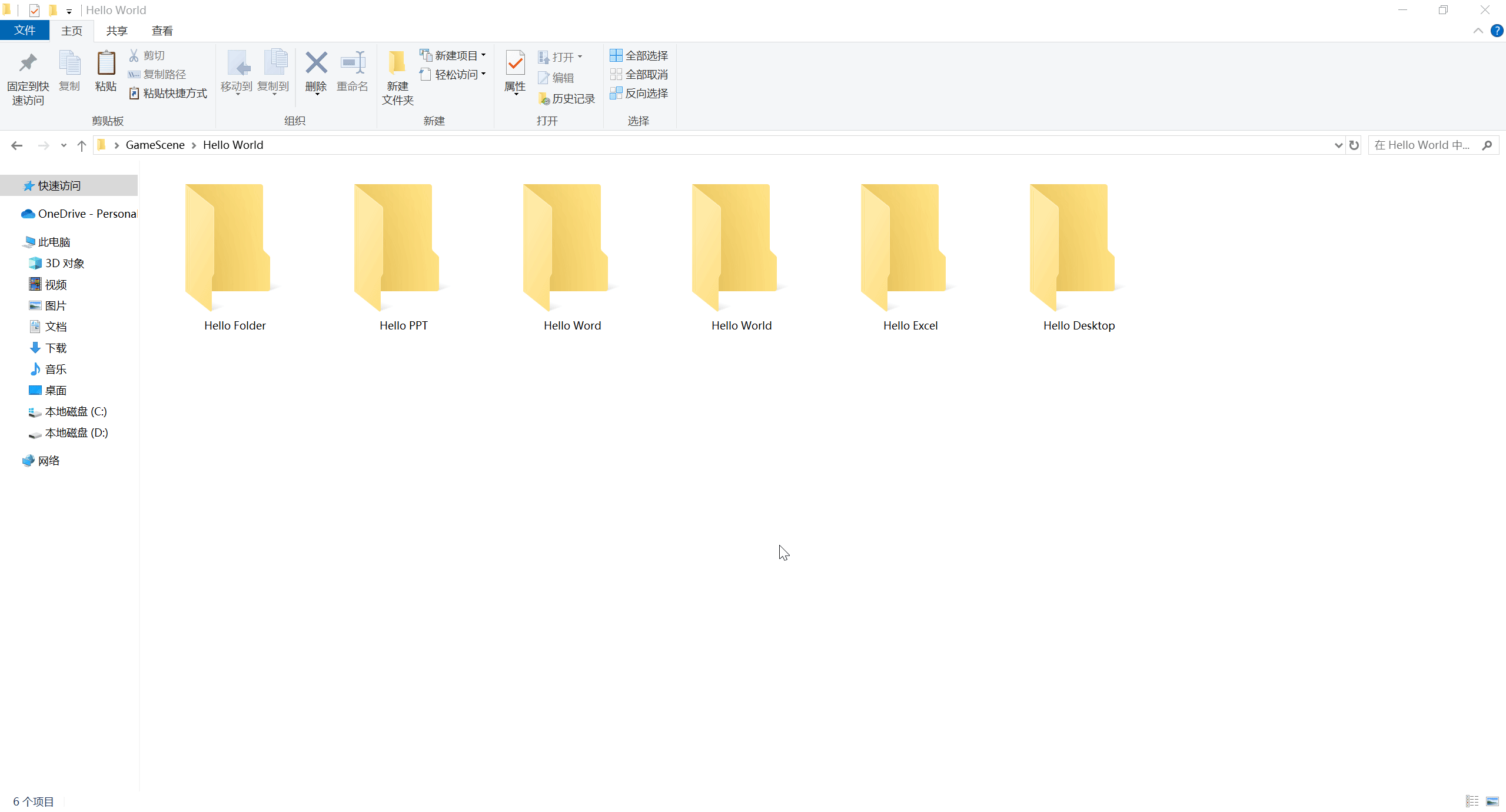
Task: Click the New Folder (新建文件夹) icon
Action: tap(397, 64)
